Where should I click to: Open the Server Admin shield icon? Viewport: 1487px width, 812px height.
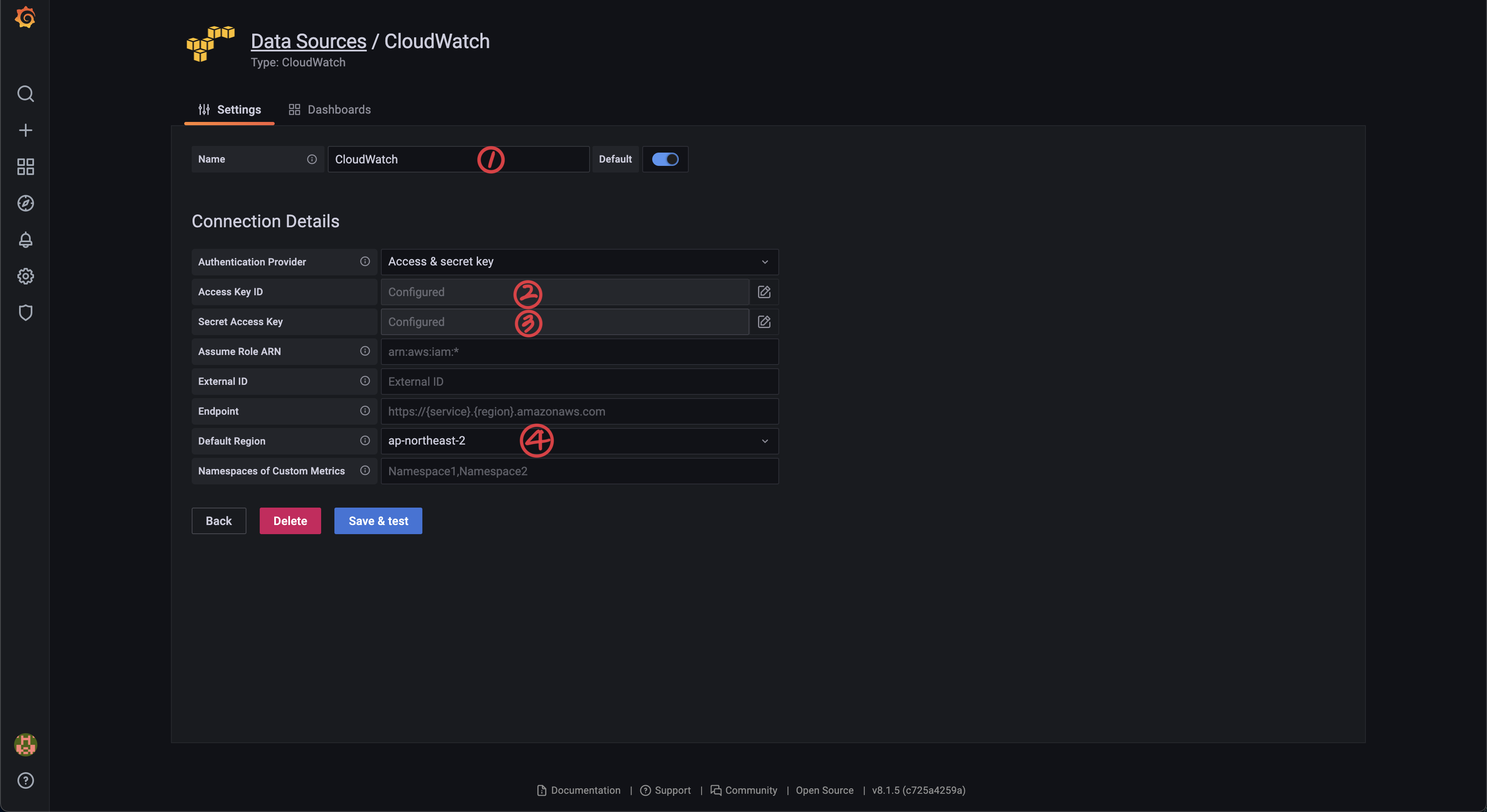[25, 312]
